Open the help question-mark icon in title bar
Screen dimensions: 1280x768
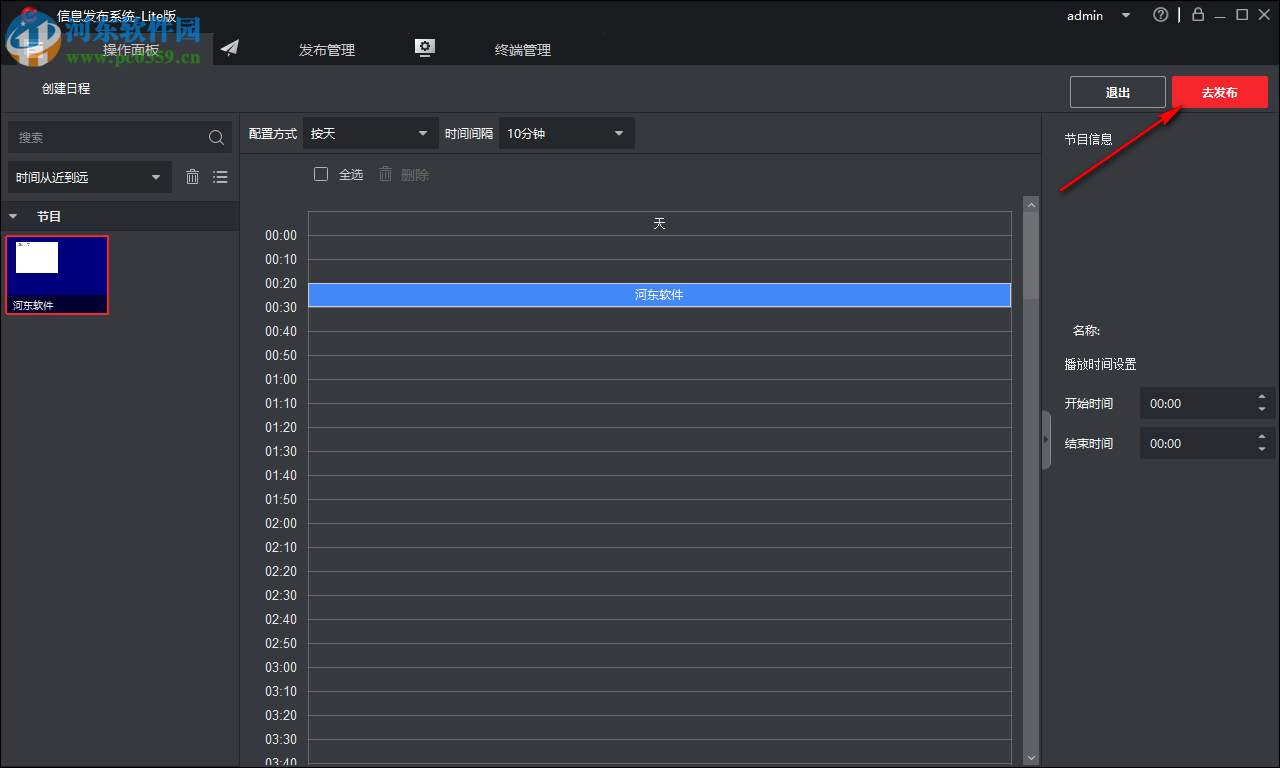click(1161, 15)
